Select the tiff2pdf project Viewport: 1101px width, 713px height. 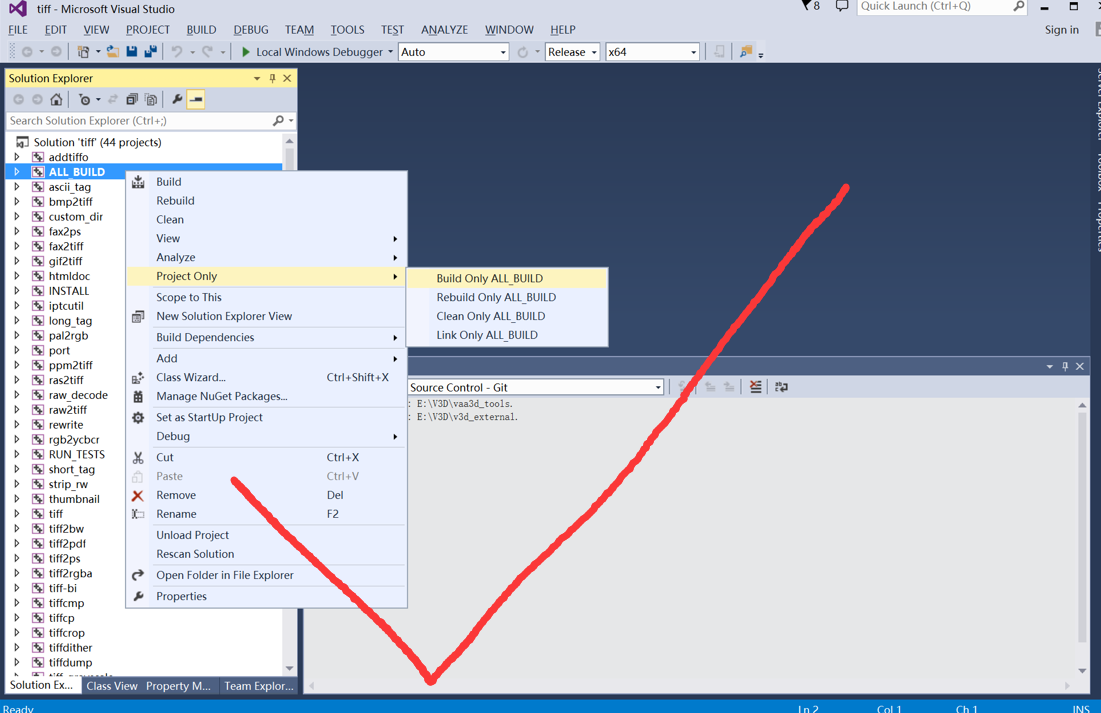[x=67, y=544]
